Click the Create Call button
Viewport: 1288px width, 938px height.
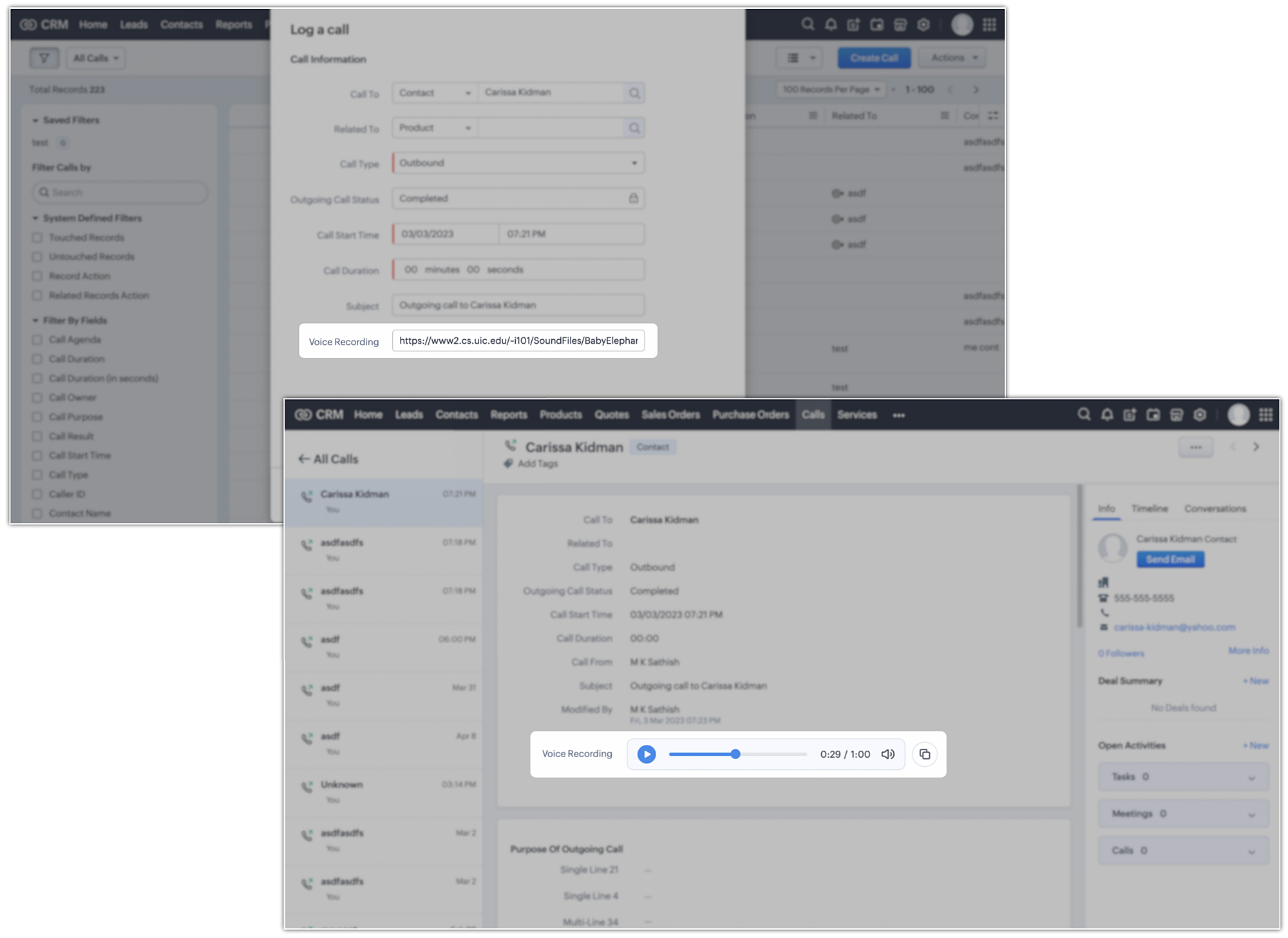click(874, 58)
